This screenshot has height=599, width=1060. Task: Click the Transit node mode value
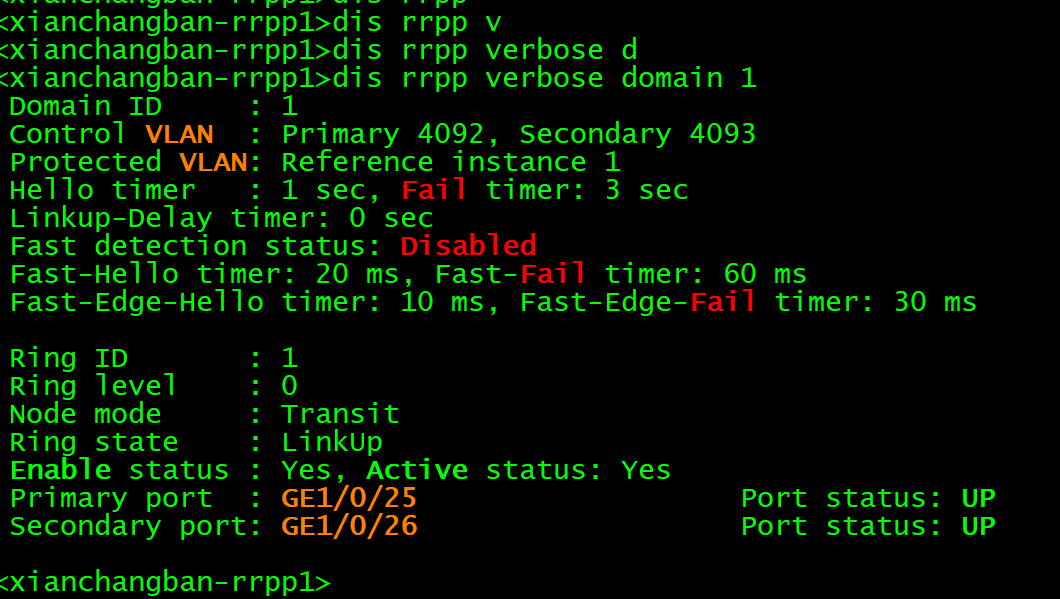[x=340, y=414]
